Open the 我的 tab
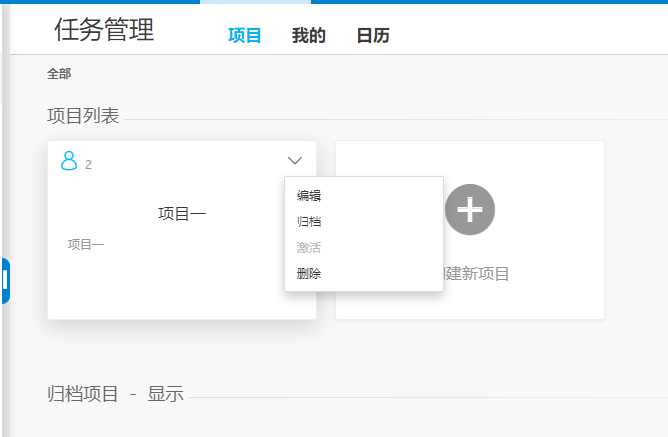 point(309,36)
